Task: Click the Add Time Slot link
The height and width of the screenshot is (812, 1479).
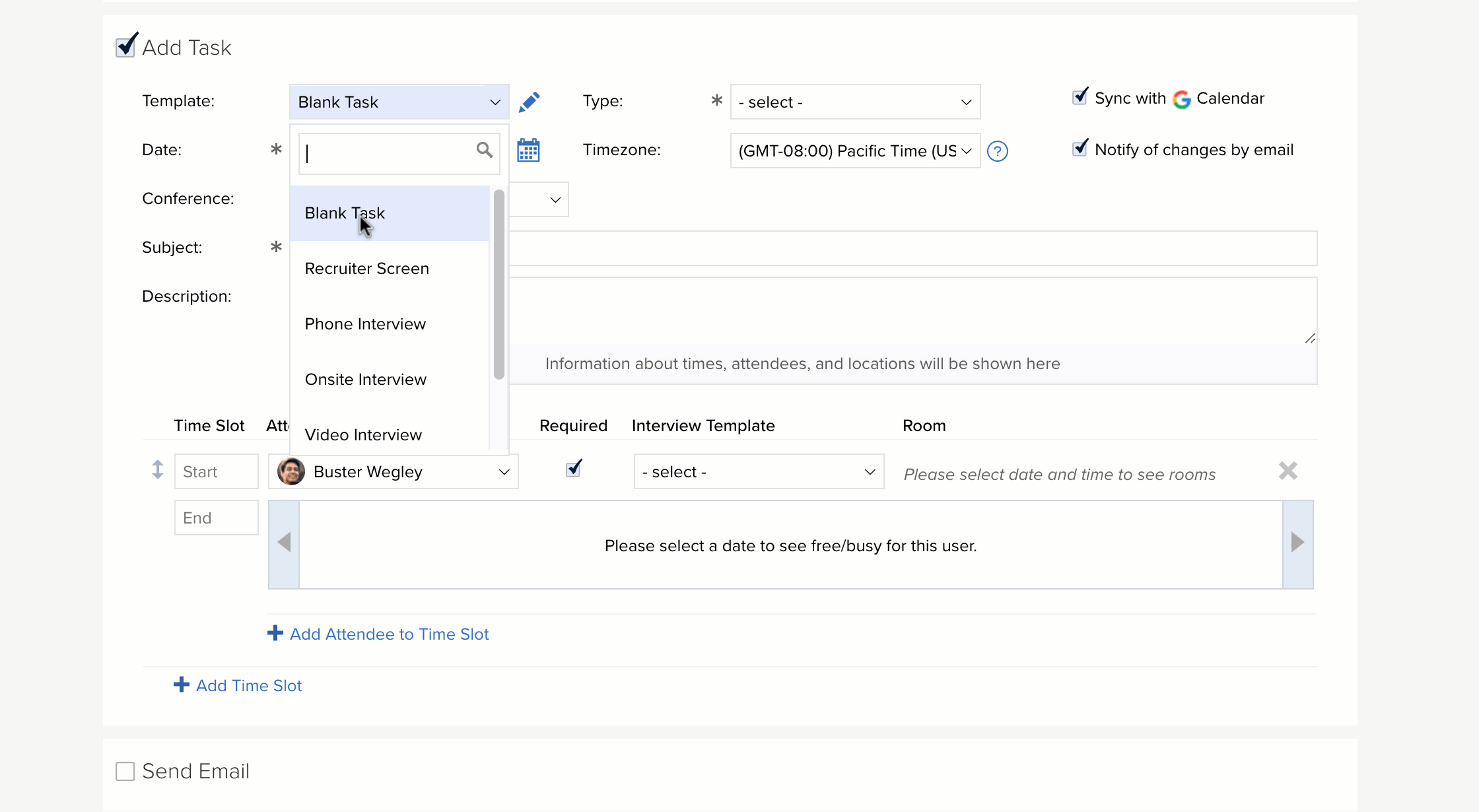Action: pos(249,685)
